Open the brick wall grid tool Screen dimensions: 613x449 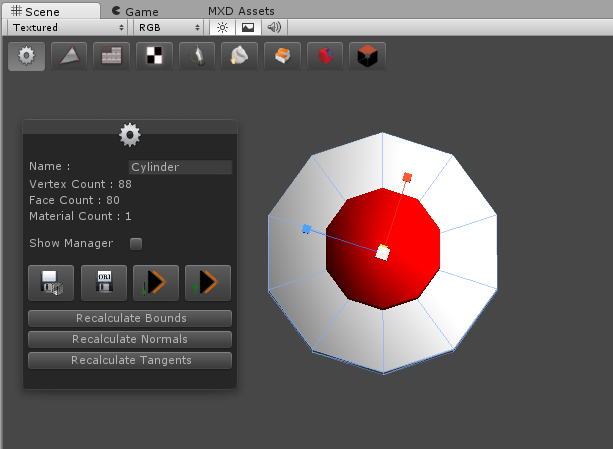[111, 56]
